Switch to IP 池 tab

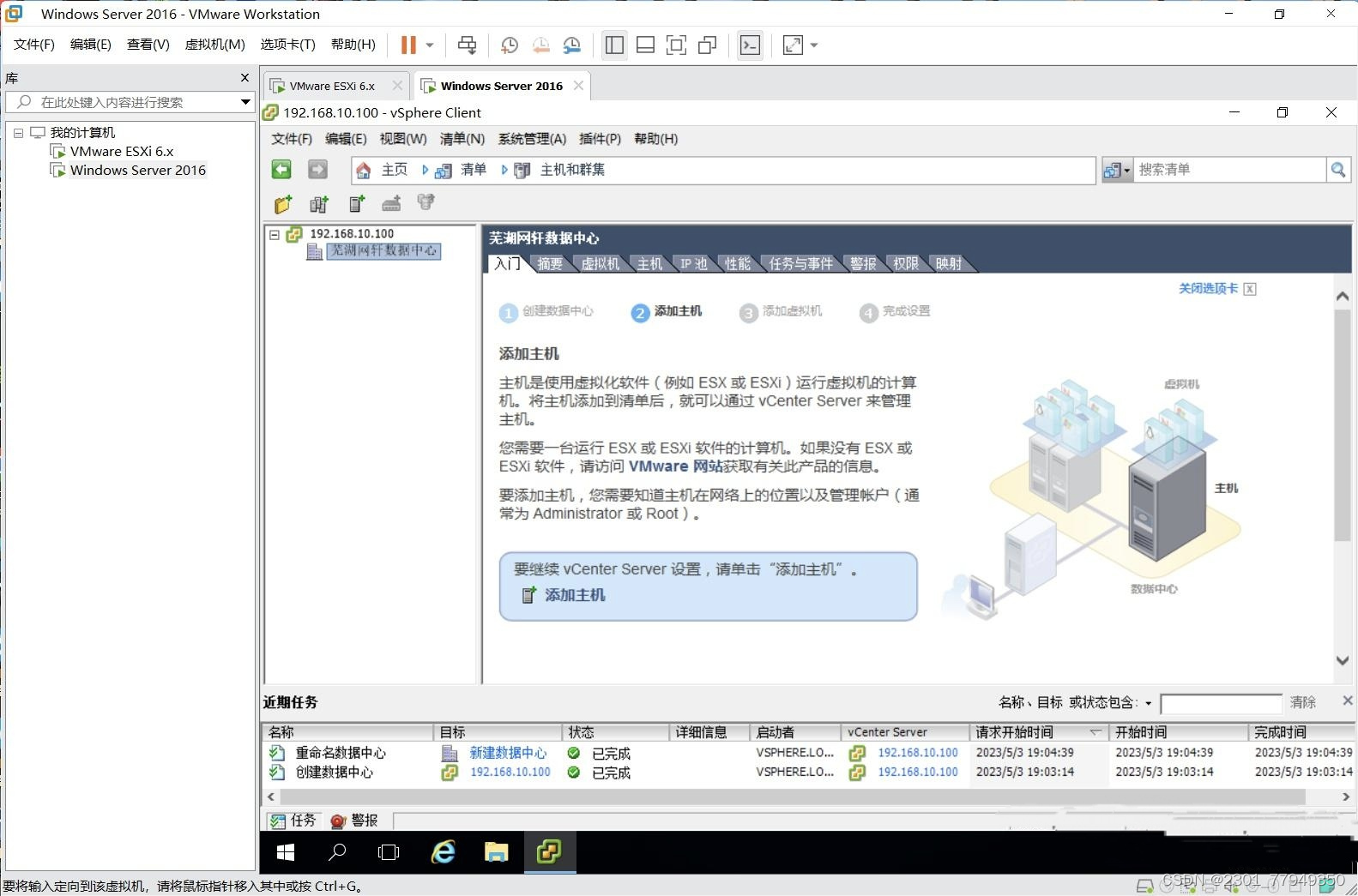[694, 263]
